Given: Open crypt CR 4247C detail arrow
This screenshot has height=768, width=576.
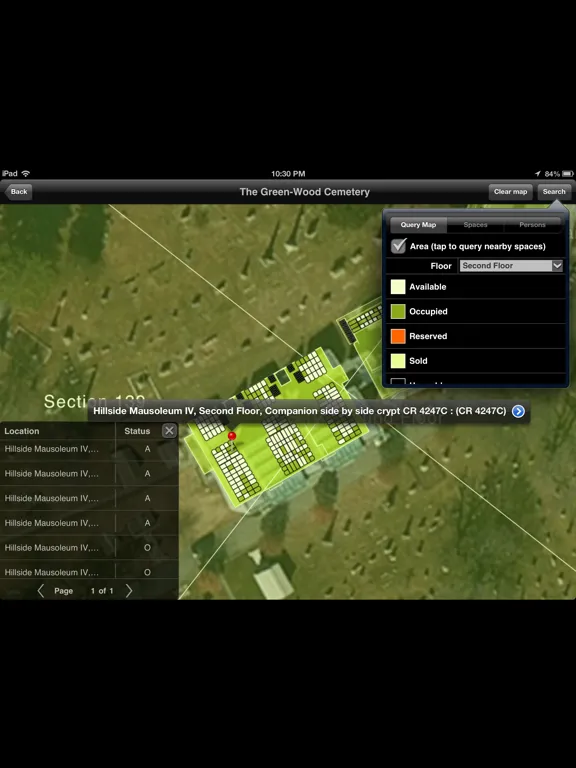Looking at the screenshot, I should 518,411.
